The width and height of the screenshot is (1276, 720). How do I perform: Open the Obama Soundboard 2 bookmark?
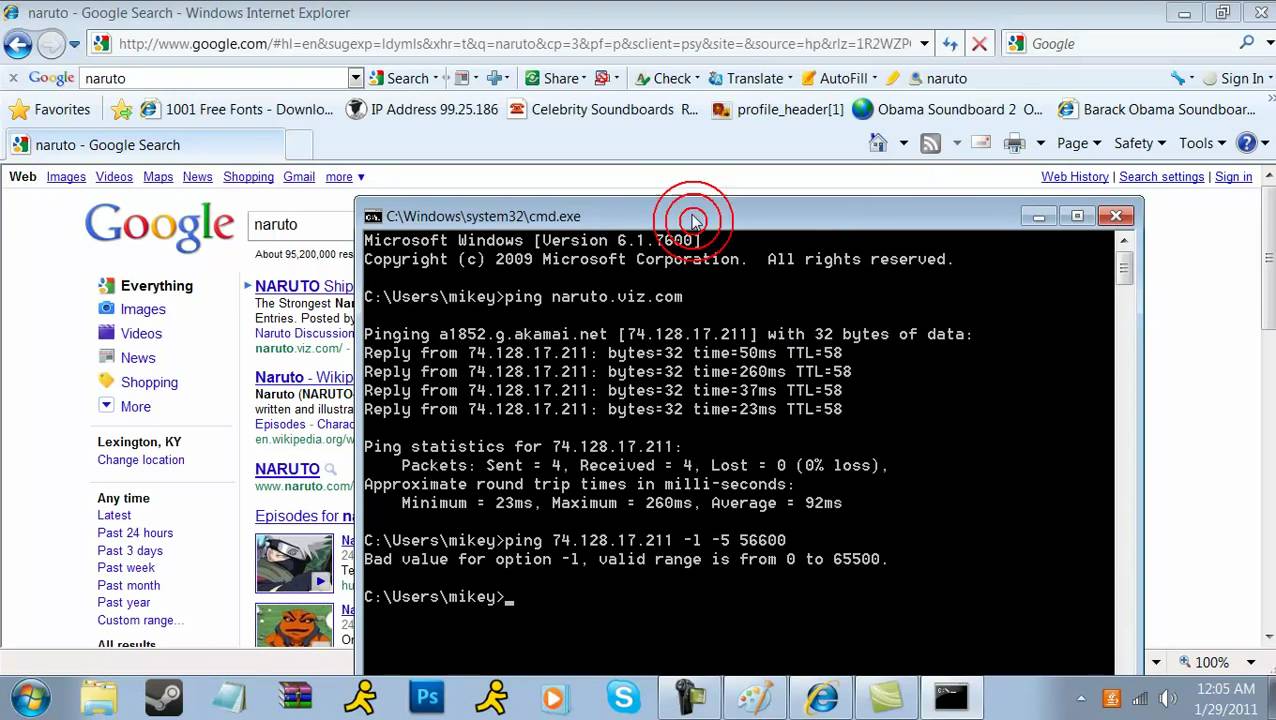click(947, 109)
